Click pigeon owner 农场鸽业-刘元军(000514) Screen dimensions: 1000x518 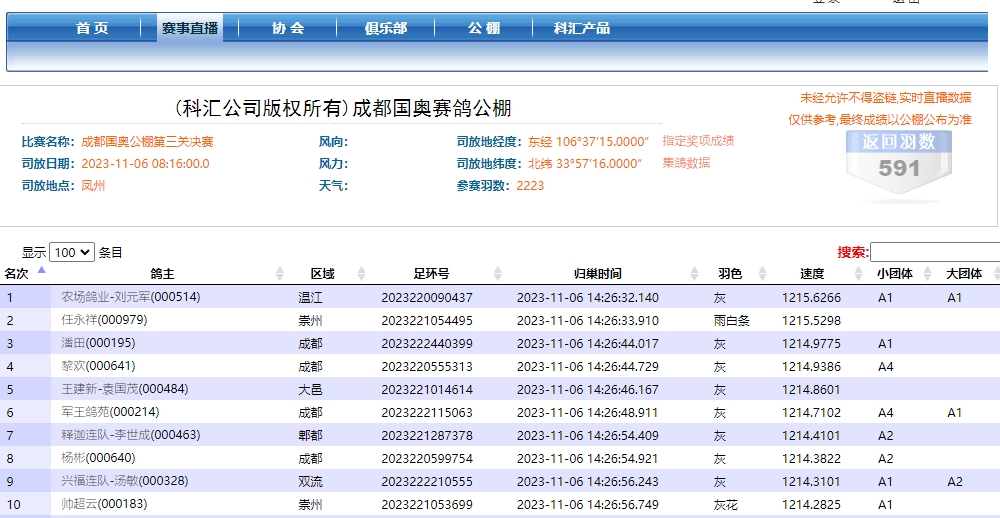coord(131,297)
